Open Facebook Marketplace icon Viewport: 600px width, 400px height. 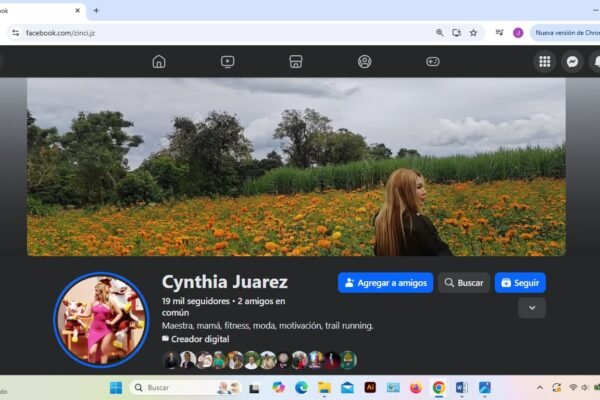point(296,62)
